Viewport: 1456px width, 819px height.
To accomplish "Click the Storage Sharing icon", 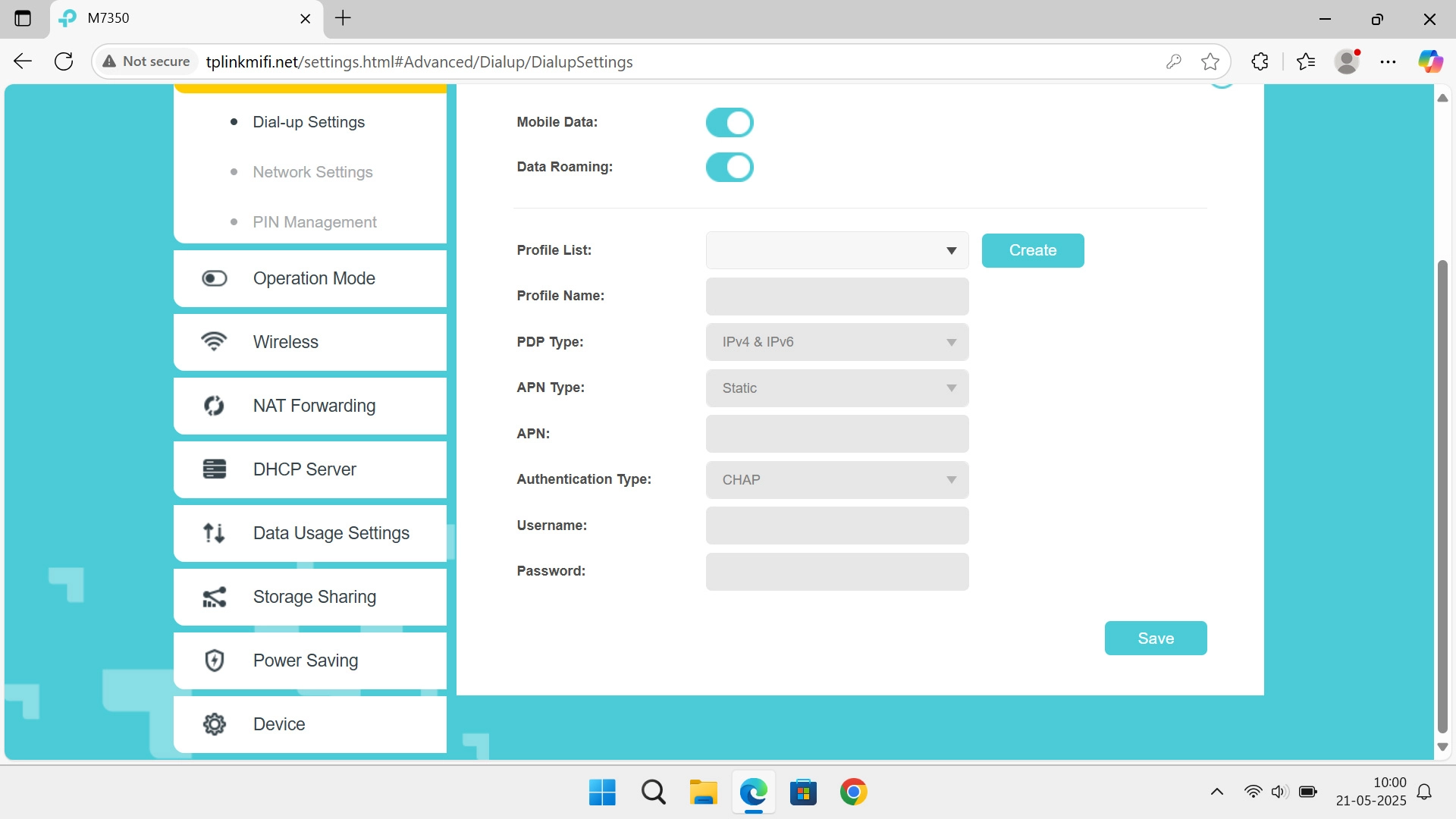I will coord(215,597).
